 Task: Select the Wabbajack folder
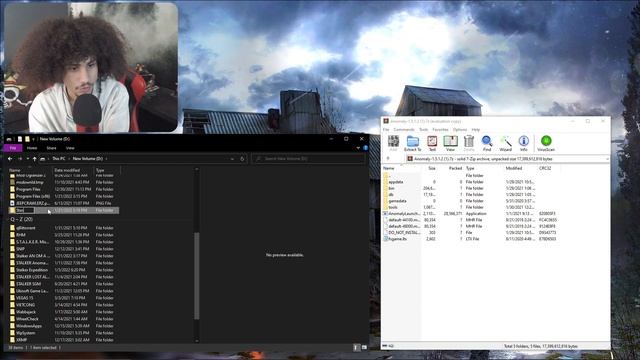point(26,312)
